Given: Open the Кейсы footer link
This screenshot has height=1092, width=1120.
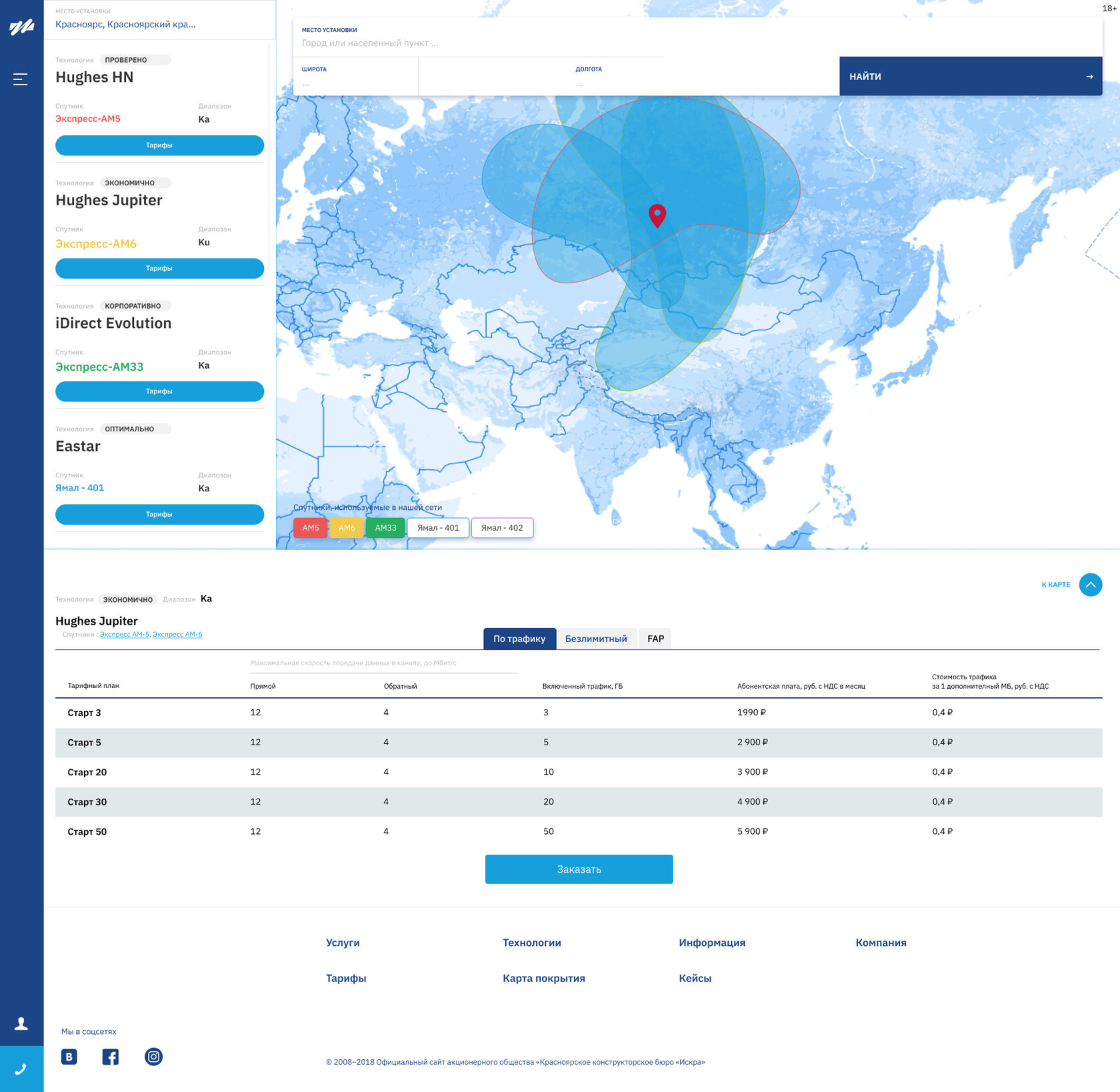Looking at the screenshot, I should (x=695, y=978).
